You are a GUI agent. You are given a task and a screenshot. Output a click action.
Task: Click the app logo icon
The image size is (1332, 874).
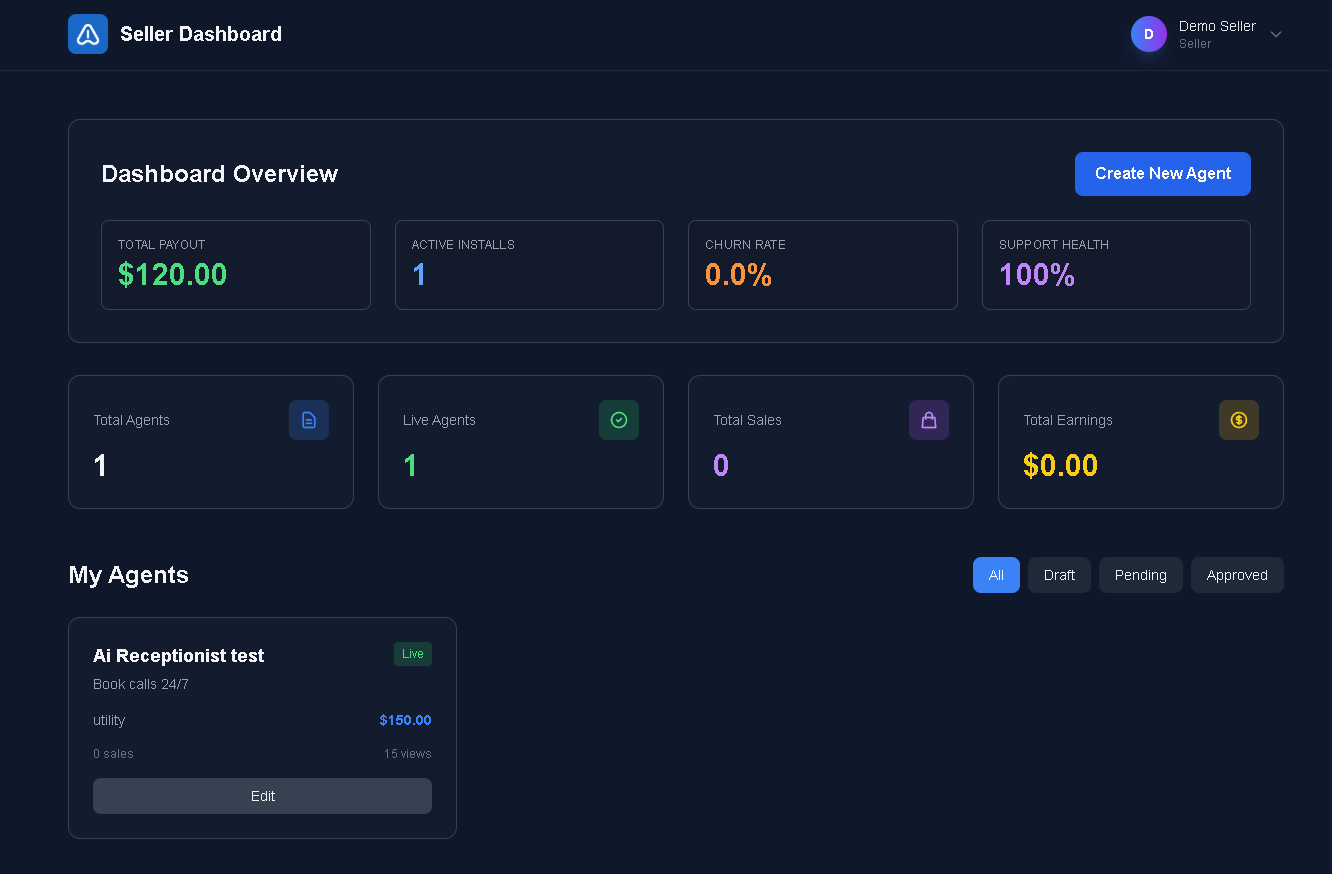click(87, 33)
